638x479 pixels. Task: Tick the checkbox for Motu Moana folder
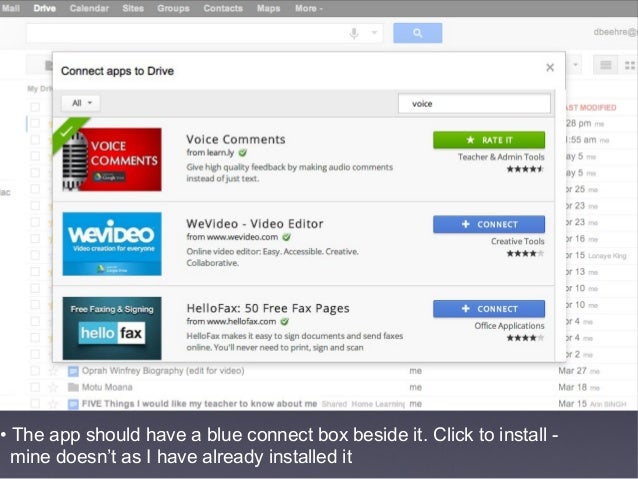[35, 387]
